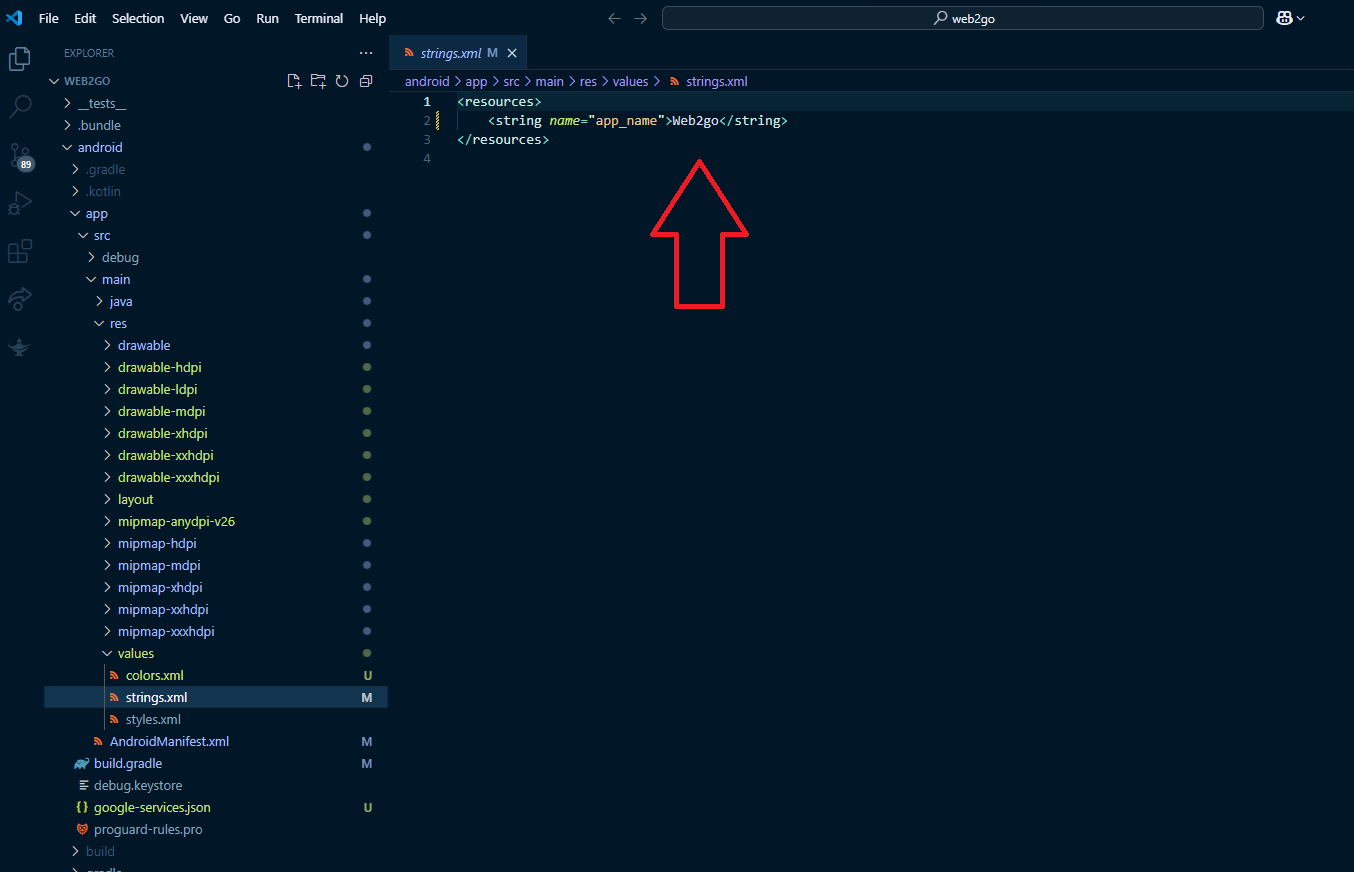Open the Extensions view icon
1354x872 pixels.
pos(19,251)
